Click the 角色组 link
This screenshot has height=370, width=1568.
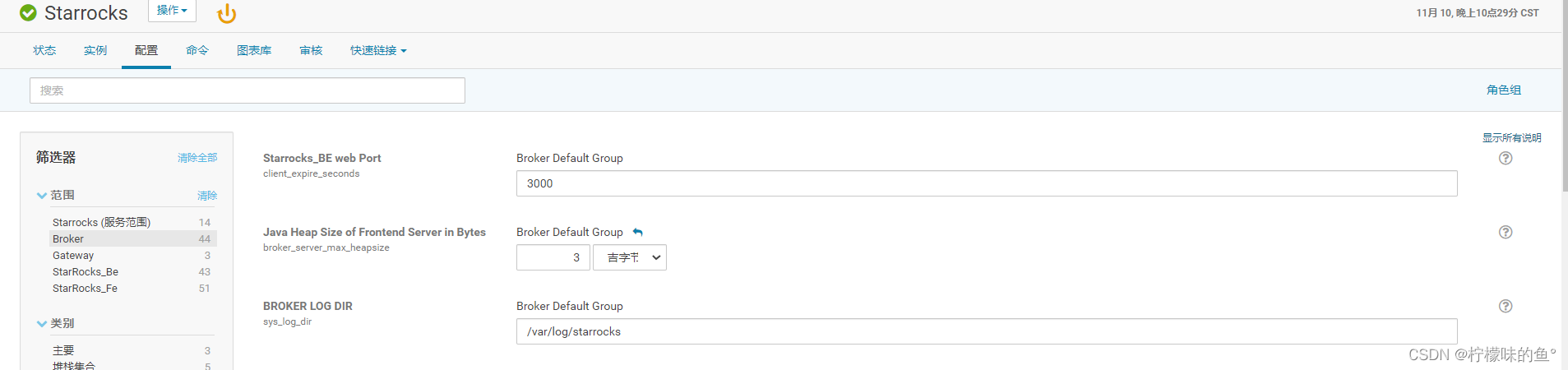click(x=1504, y=90)
